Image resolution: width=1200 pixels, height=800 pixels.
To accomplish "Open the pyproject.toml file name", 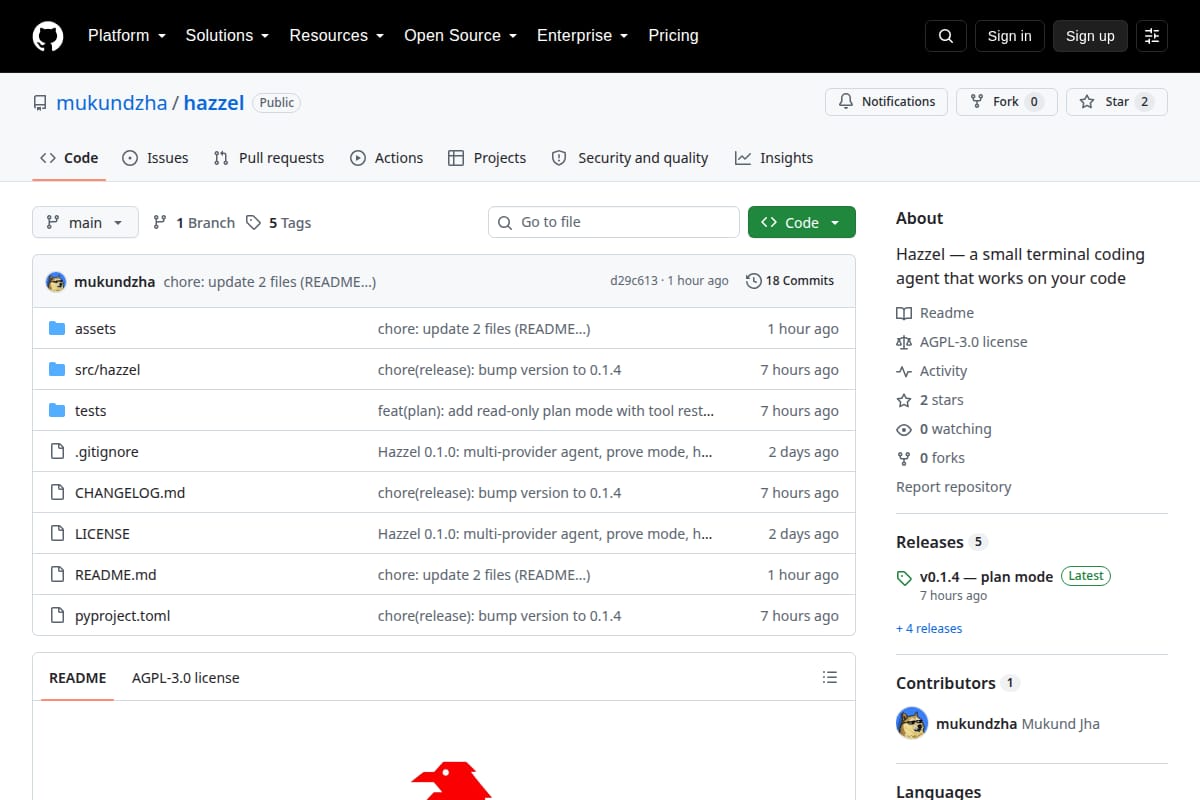I will 123,616.
